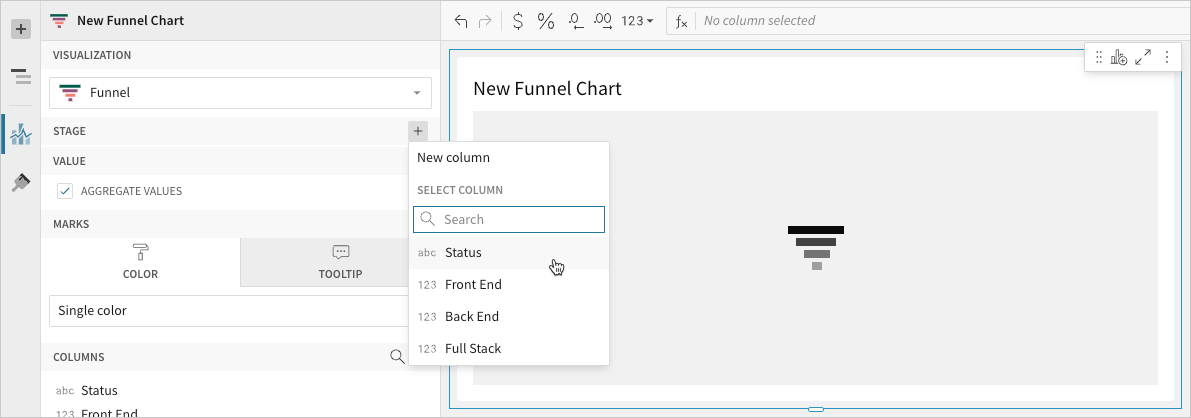Image resolution: width=1191 pixels, height=418 pixels.
Task: Click the add new element plus icon in sidebar
Action: (x=20, y=29)
